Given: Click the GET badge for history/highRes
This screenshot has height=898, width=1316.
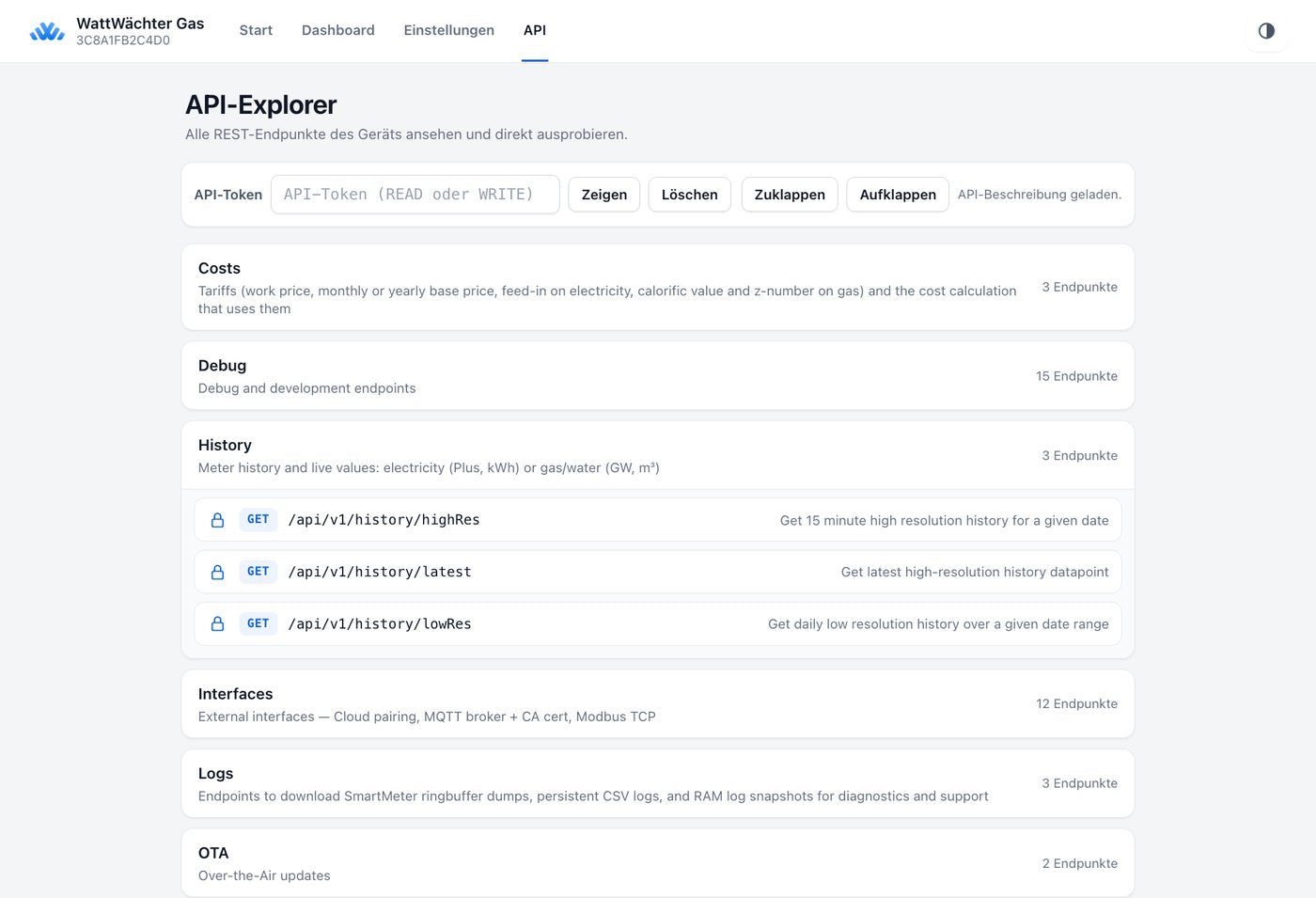Looking at the screenshot, I should click(258, 519).
